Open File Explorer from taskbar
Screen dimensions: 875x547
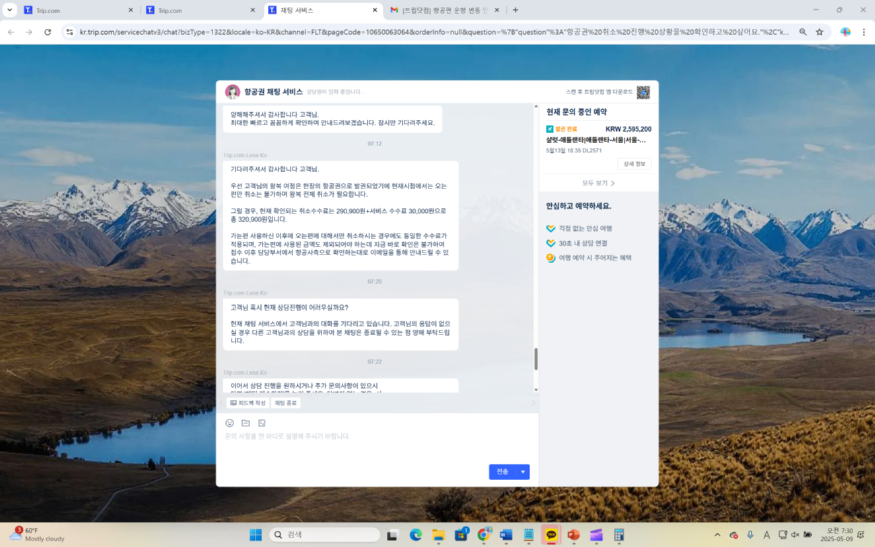pyautogui.click(x=438, y=535)
